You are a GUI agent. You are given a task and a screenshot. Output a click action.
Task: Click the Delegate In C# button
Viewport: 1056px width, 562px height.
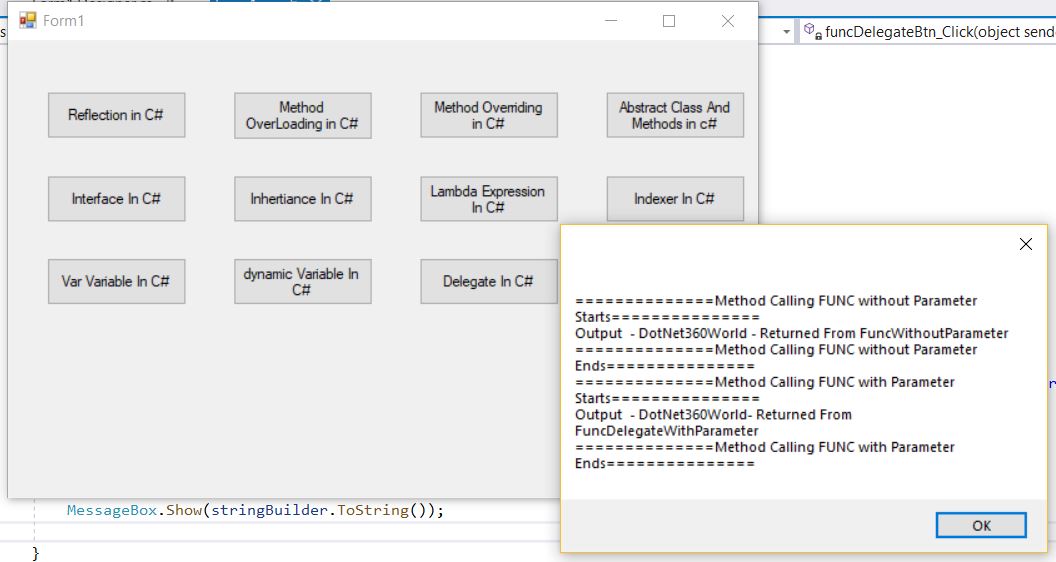tap(489, 282)
